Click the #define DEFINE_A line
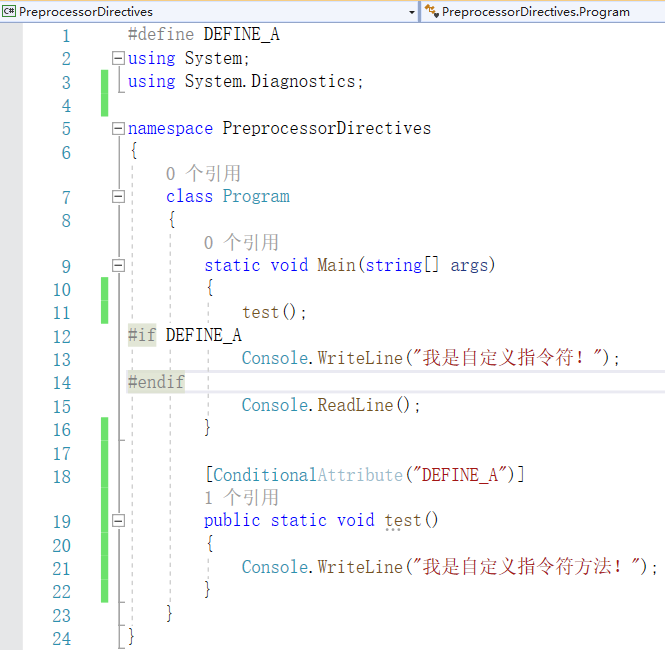This screenshot has height=650, width=665. 203,35
